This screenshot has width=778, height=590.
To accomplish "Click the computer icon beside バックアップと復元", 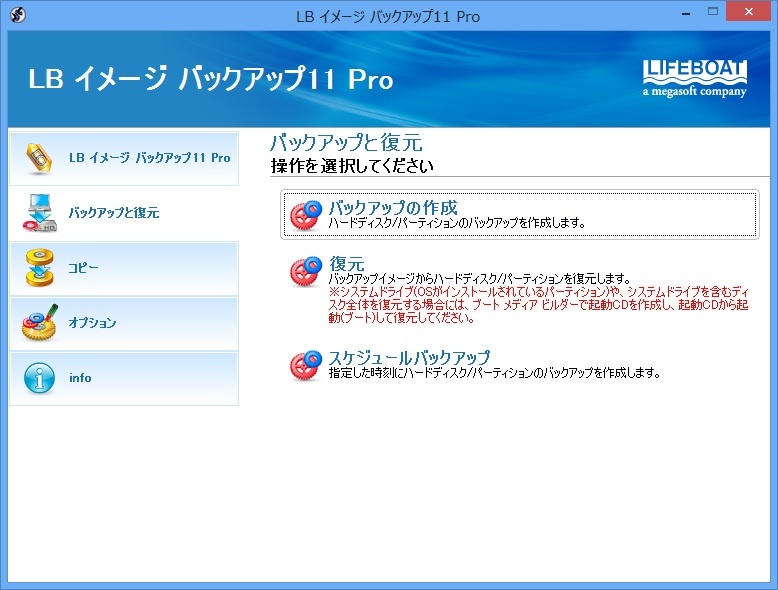I will click(x=40, y=213).
